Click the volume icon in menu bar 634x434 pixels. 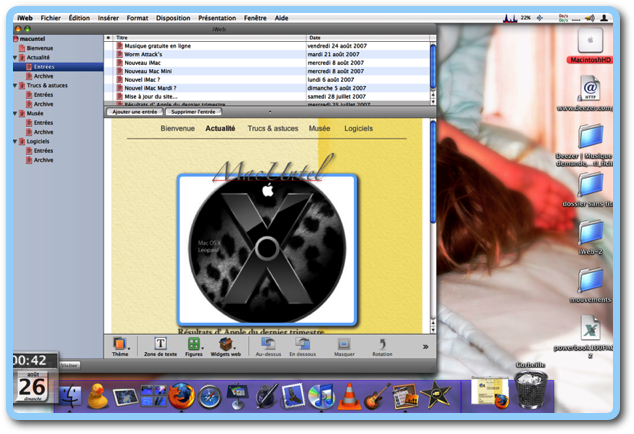pyautogui.click(x=590, y=18)
